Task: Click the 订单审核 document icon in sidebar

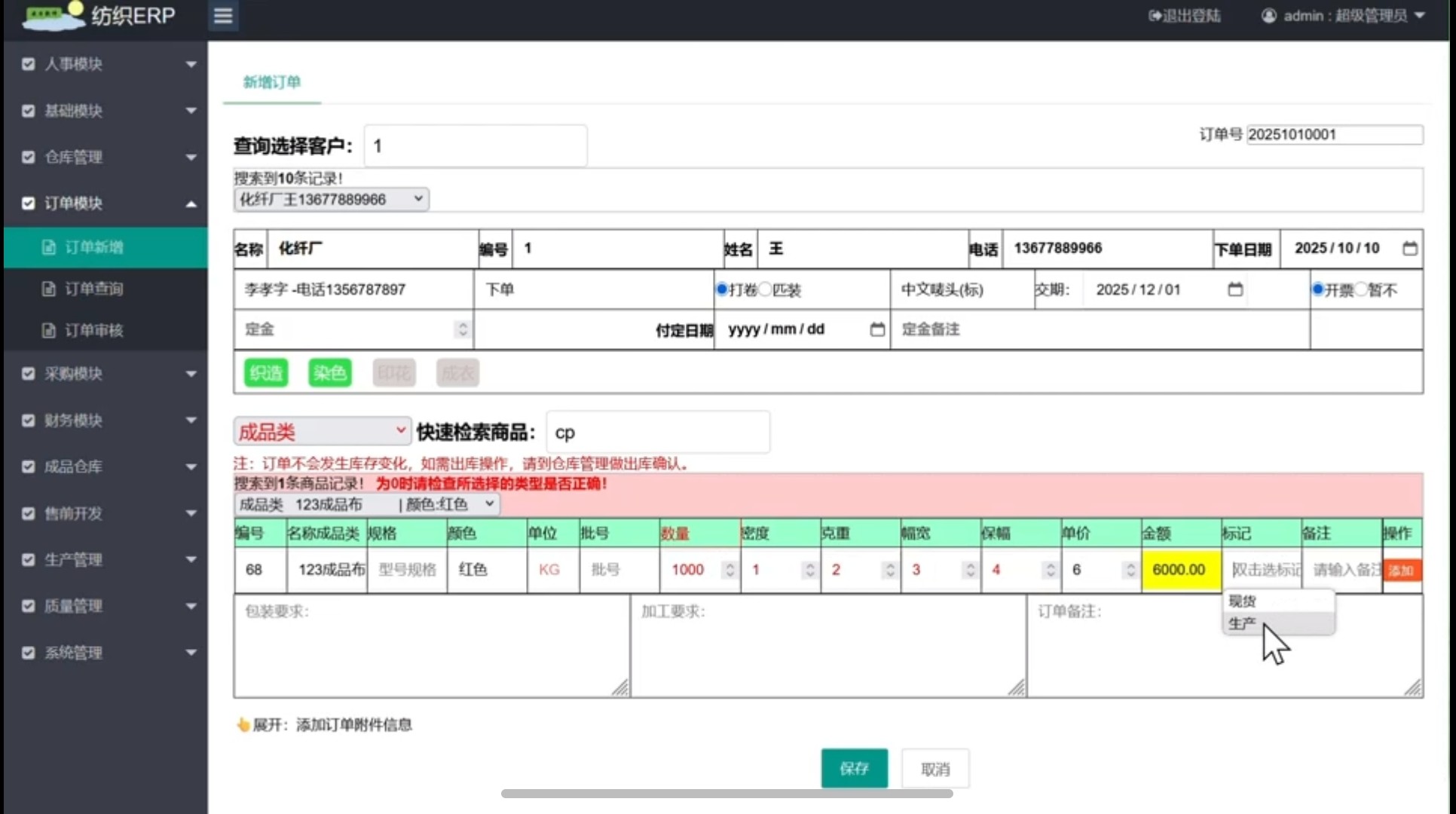Action: pyautogui.click(x=49, y=330)
